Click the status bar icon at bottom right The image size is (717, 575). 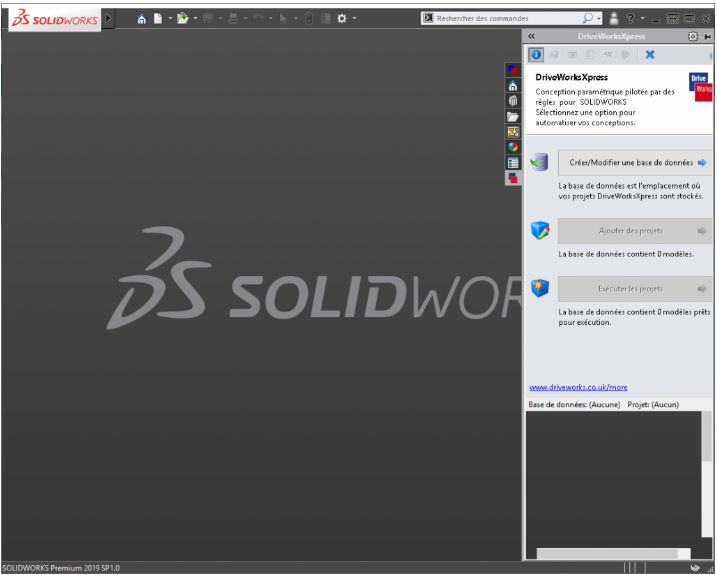tap(695, 568)
